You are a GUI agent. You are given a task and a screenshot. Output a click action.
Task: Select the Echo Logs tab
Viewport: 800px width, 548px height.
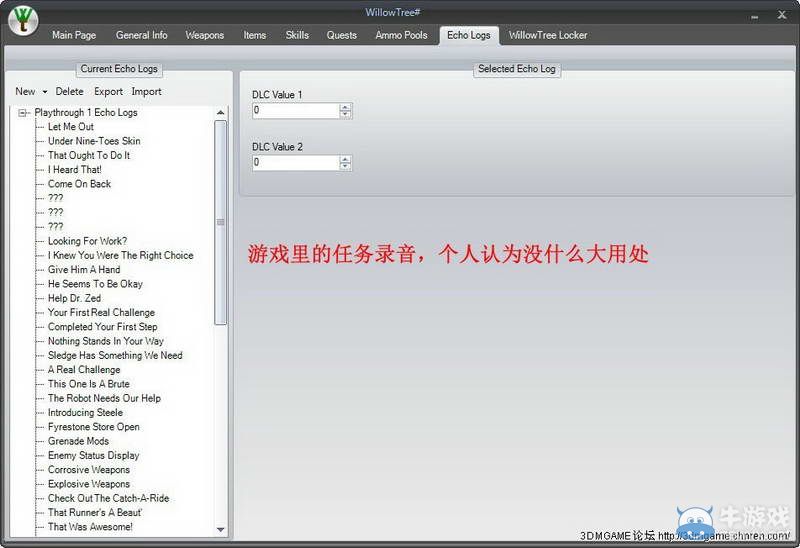(x=469, y=35)
